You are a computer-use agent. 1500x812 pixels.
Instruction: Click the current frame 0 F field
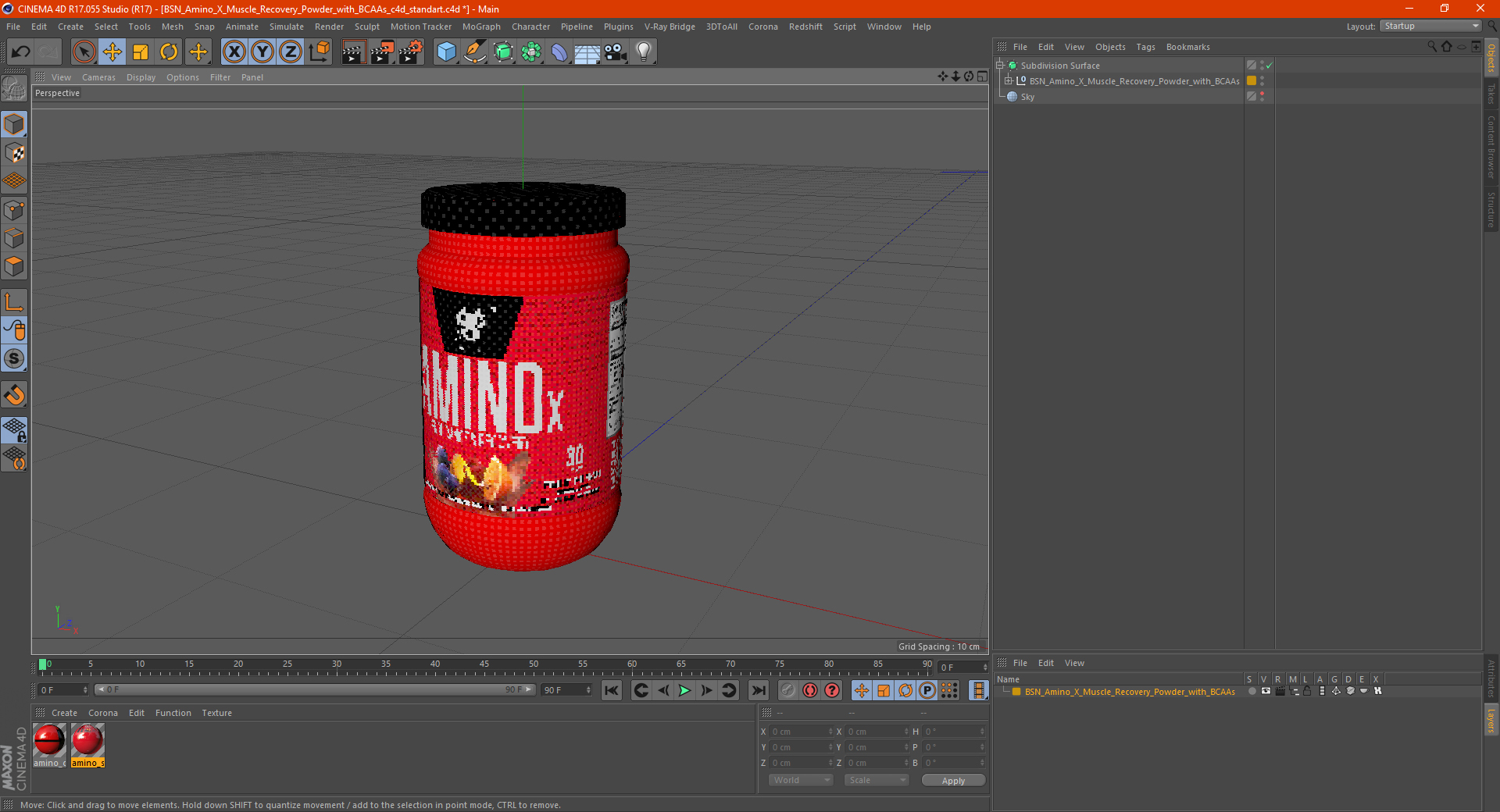click(x=62, y=690)
